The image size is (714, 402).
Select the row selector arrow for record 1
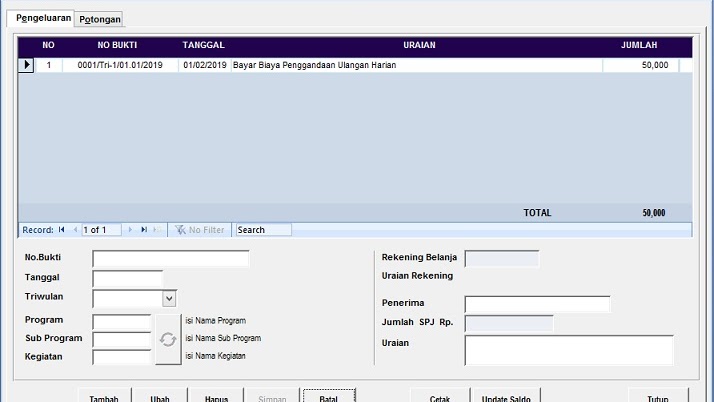click(x=26, y=65)
